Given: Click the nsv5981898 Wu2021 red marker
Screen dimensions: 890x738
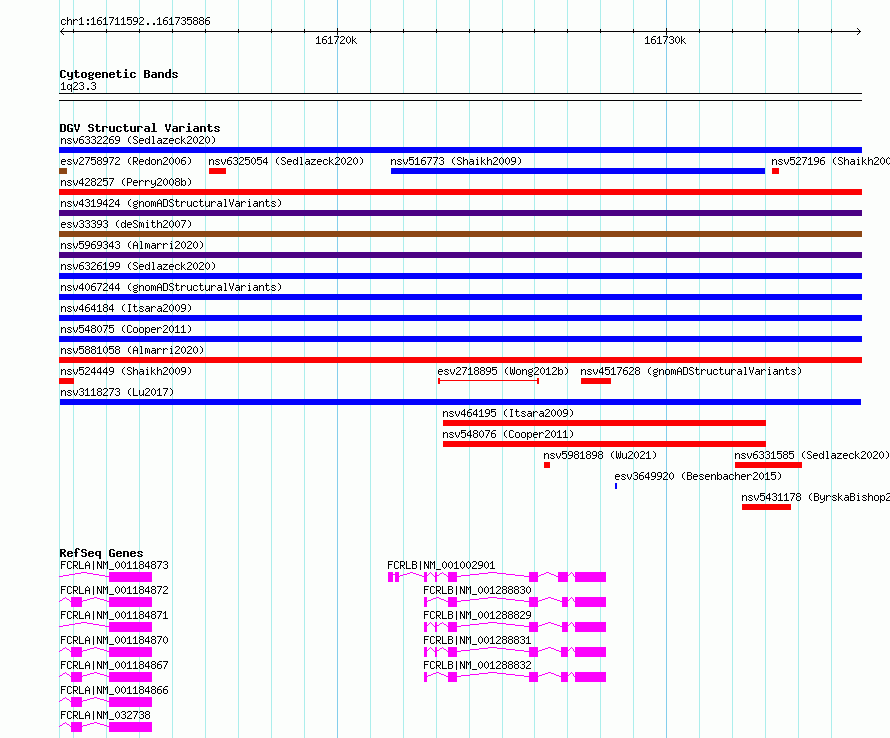Looking at the screenshot, I should [x=547, y=465].
